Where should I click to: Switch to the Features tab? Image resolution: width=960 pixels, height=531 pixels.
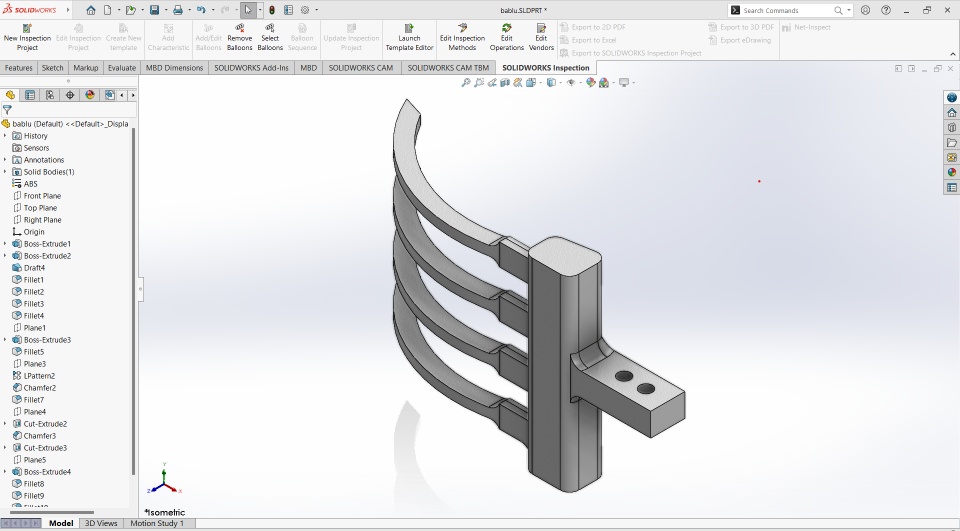click(x=18, y=68)
